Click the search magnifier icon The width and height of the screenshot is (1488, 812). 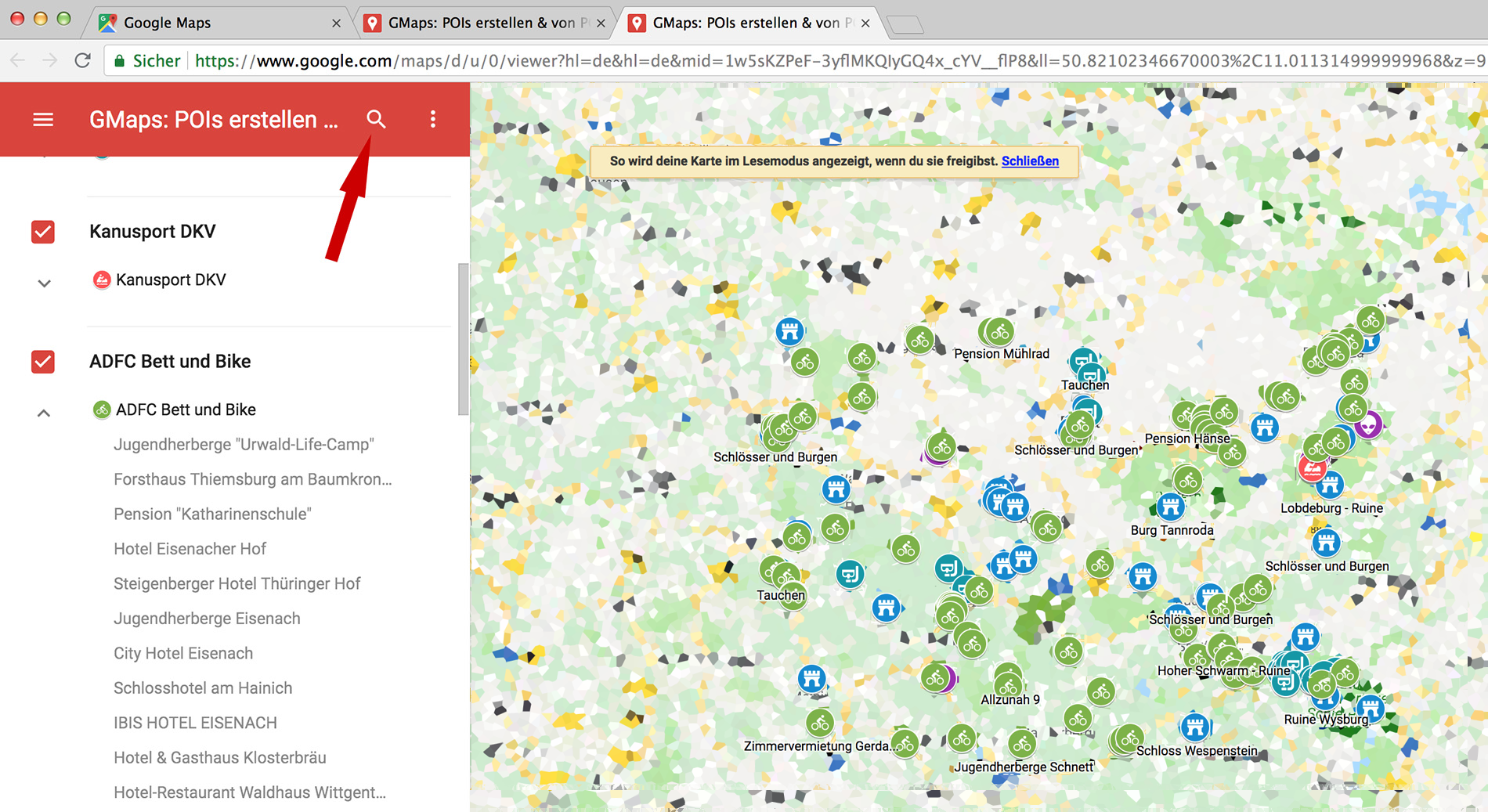click(376, 119)
